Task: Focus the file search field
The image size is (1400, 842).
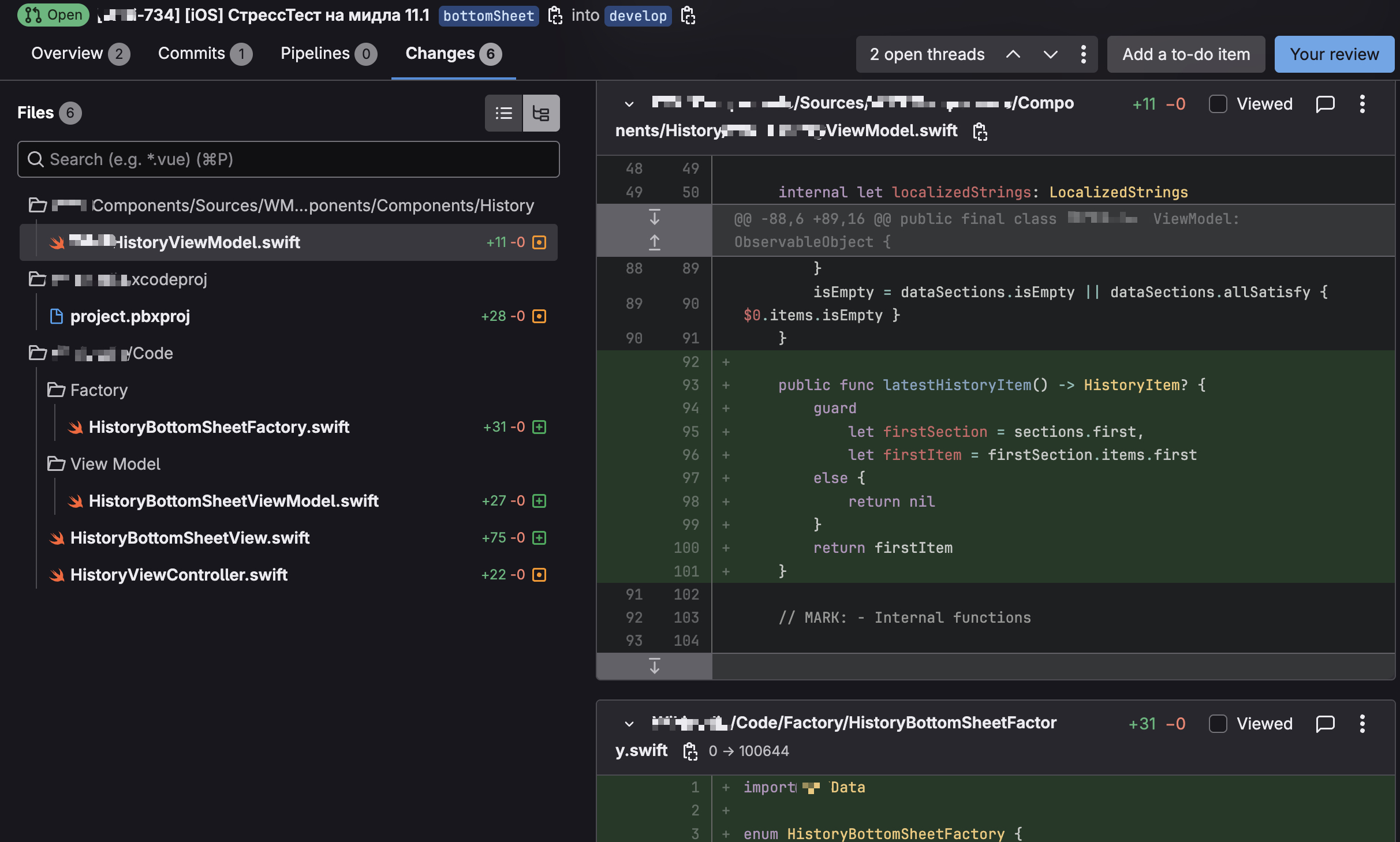Action: click(x=289, y=159)
